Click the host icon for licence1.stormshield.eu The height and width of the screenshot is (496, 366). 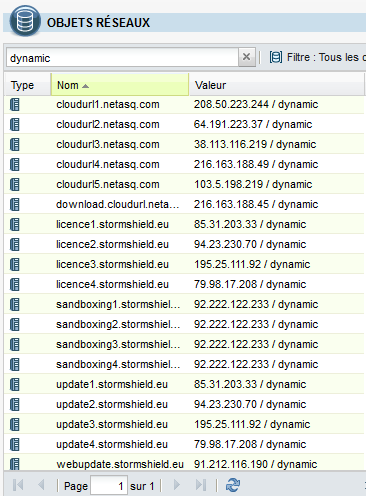pos(15,225)
